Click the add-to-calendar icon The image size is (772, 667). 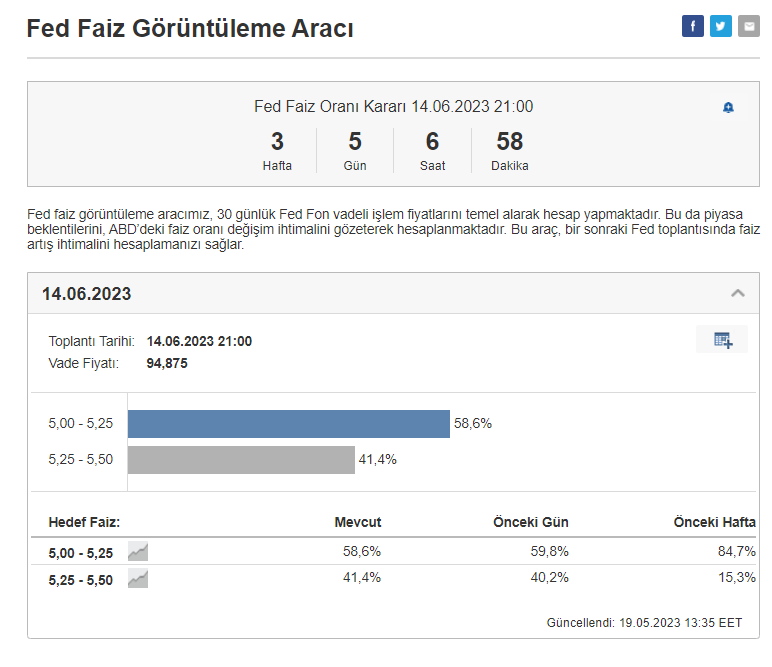coord(722,340)
